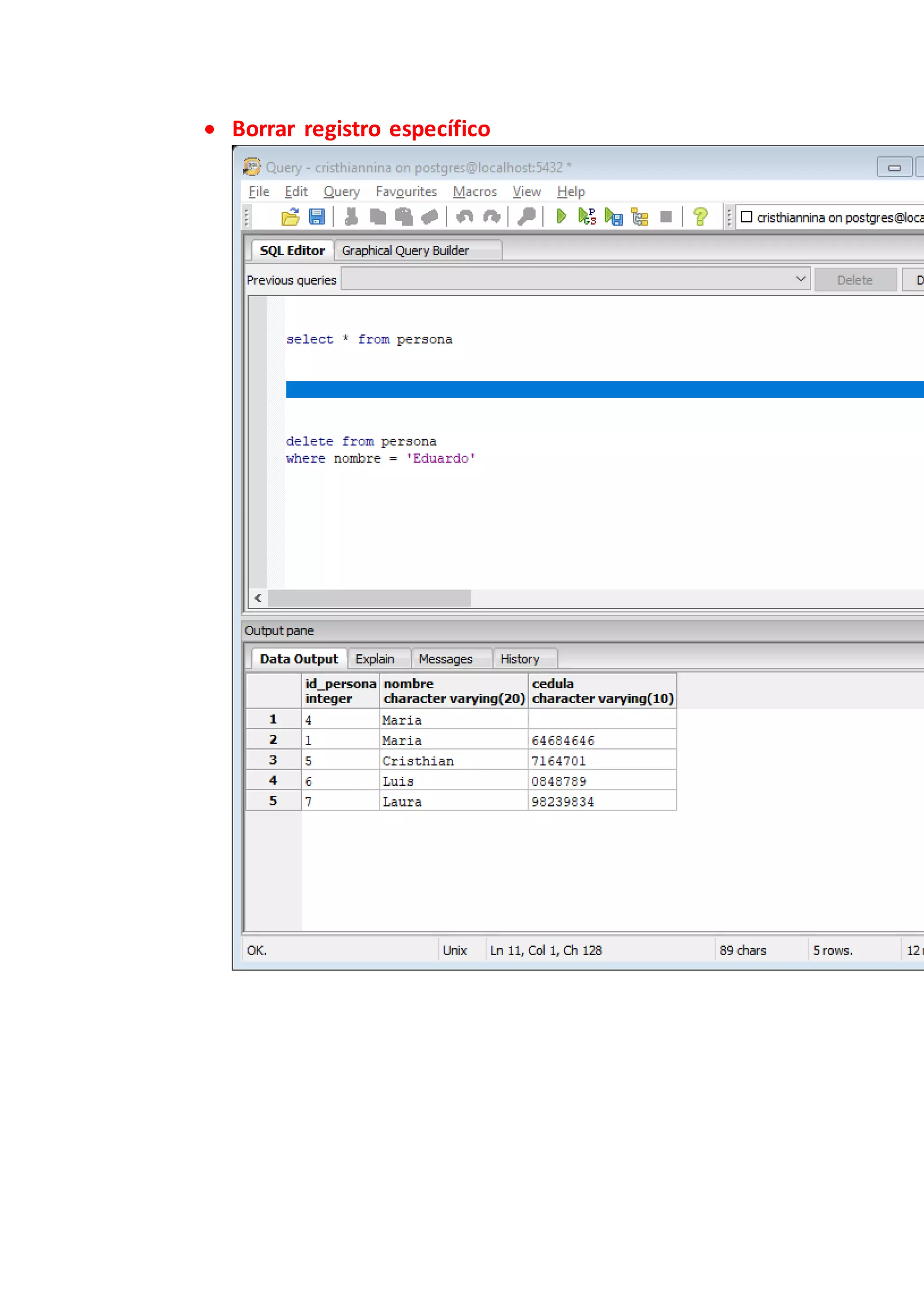This screenshot has height=1307, width=924.
Task: Click the Undo arrow icon
Action: (x=465, y=217)
